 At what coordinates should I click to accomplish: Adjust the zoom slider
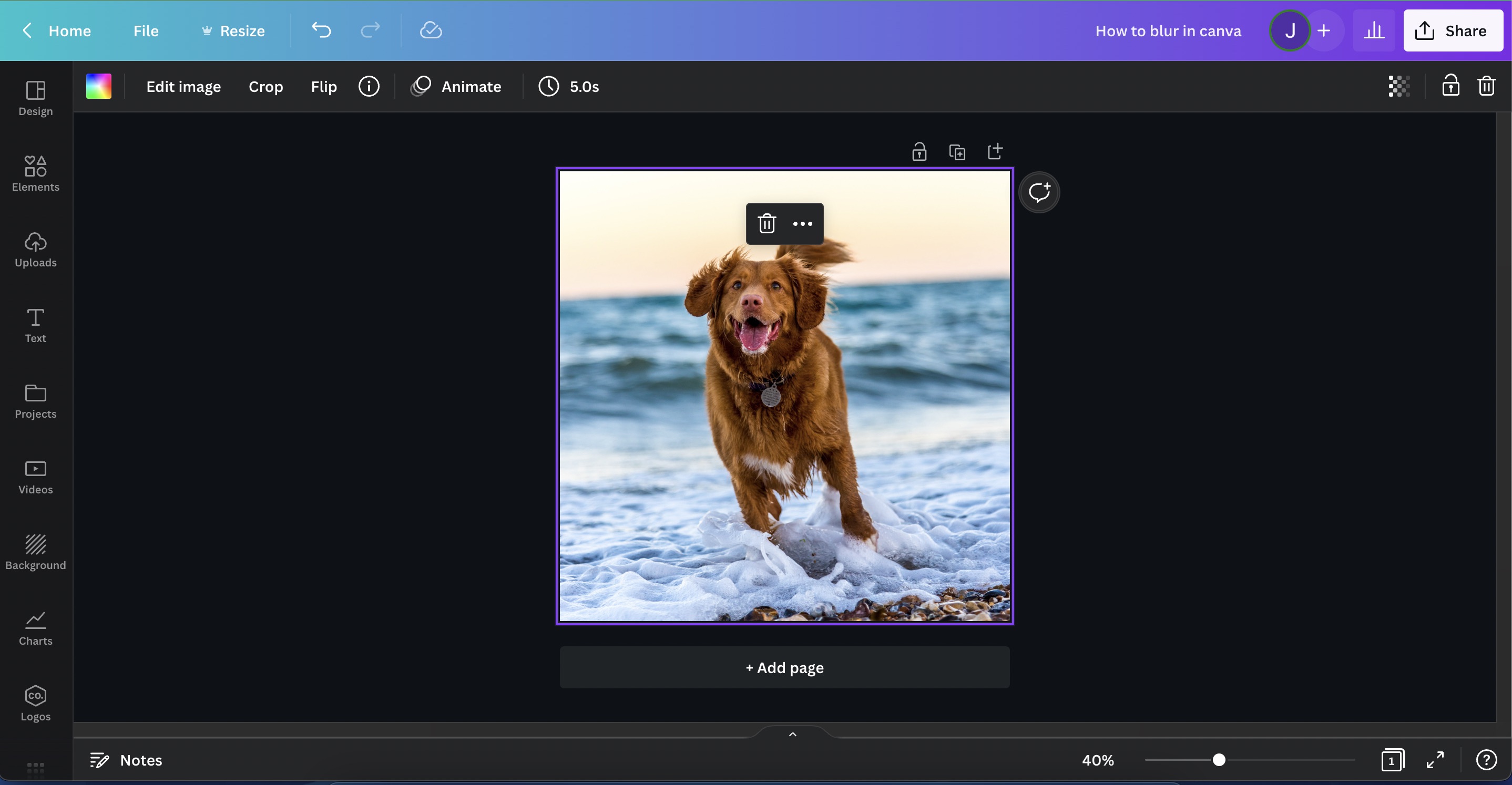coord(1219,760)
